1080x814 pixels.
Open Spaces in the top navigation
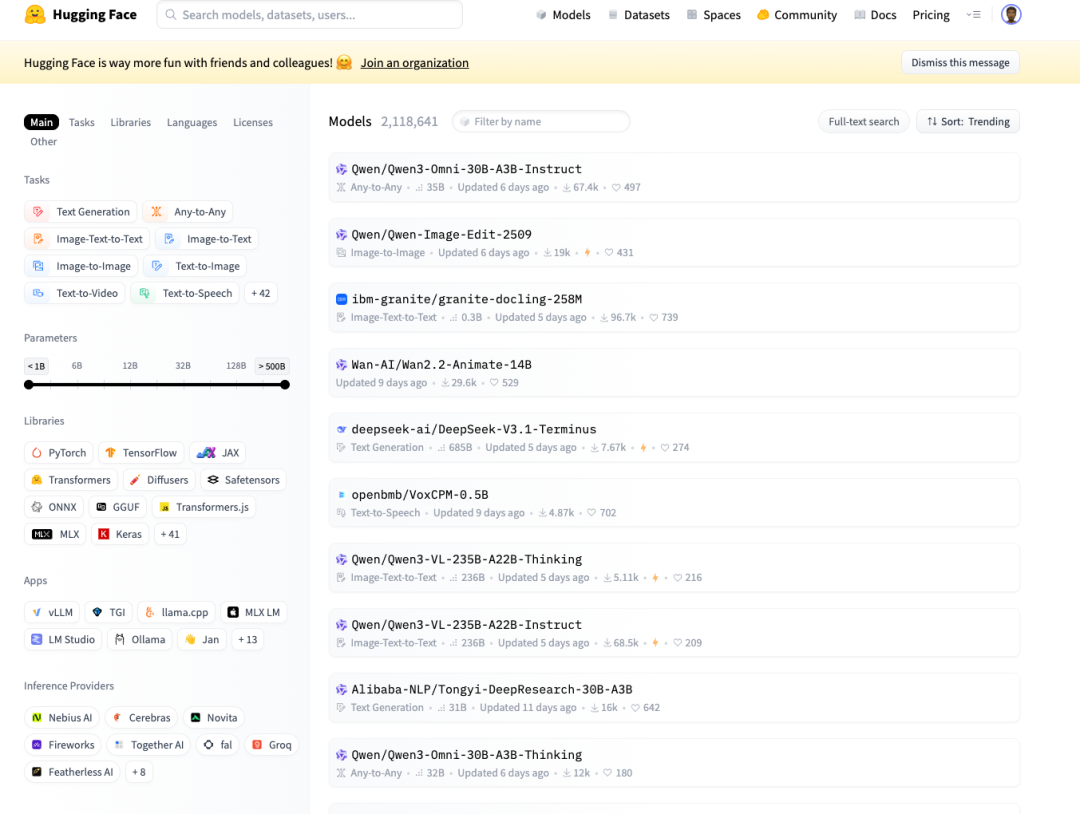(x=714, y=15)
